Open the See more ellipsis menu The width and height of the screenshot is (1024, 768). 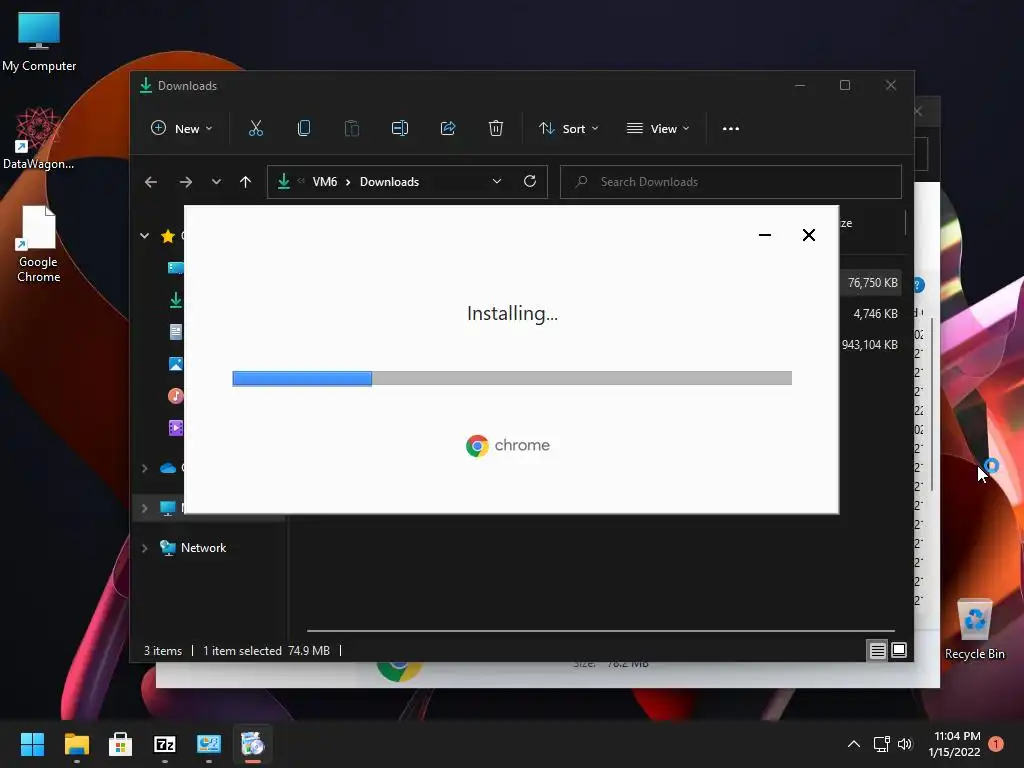(x=731, y=129)
